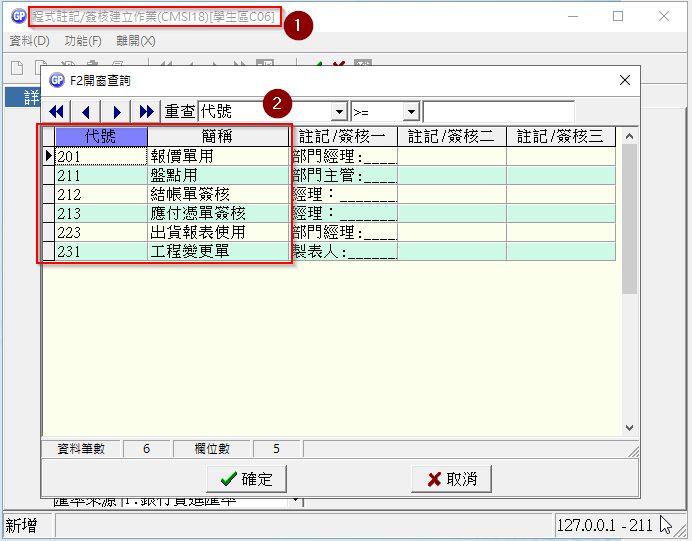692x541 pixels.
Task: Go to next record arrow
Action: coord(117,111)
